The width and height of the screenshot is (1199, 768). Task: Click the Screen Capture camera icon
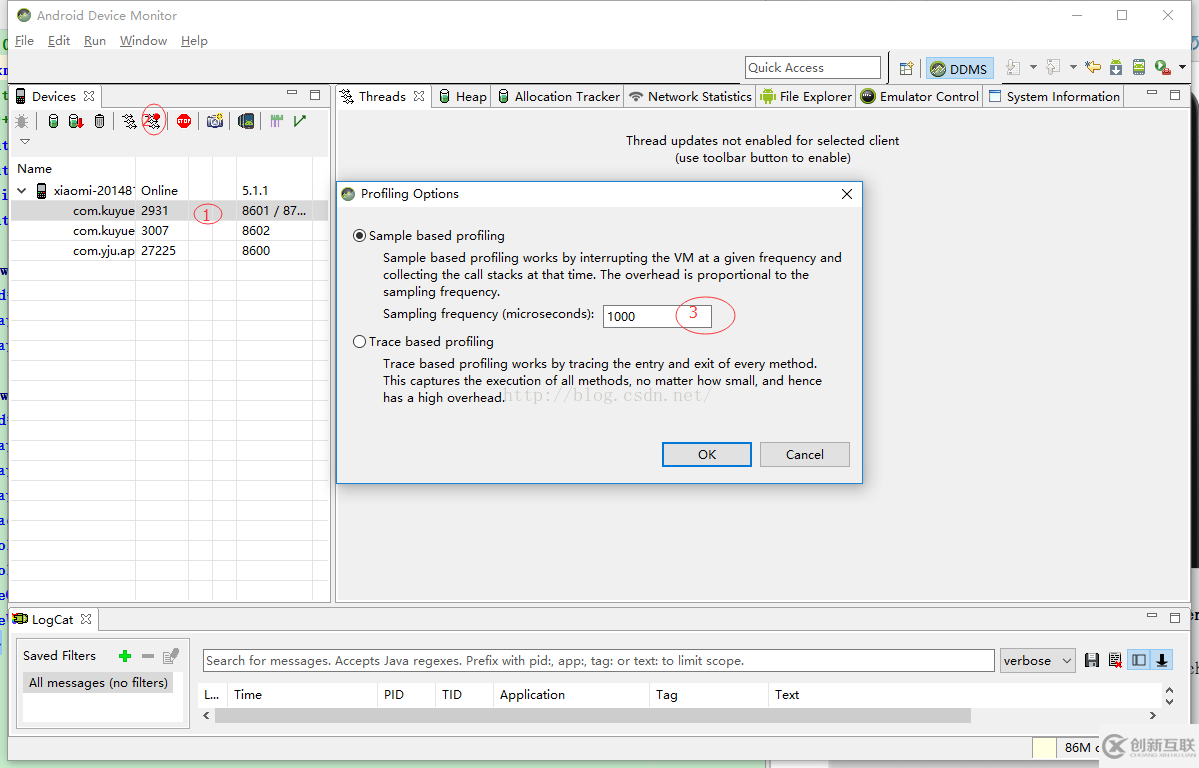[215, 121]
